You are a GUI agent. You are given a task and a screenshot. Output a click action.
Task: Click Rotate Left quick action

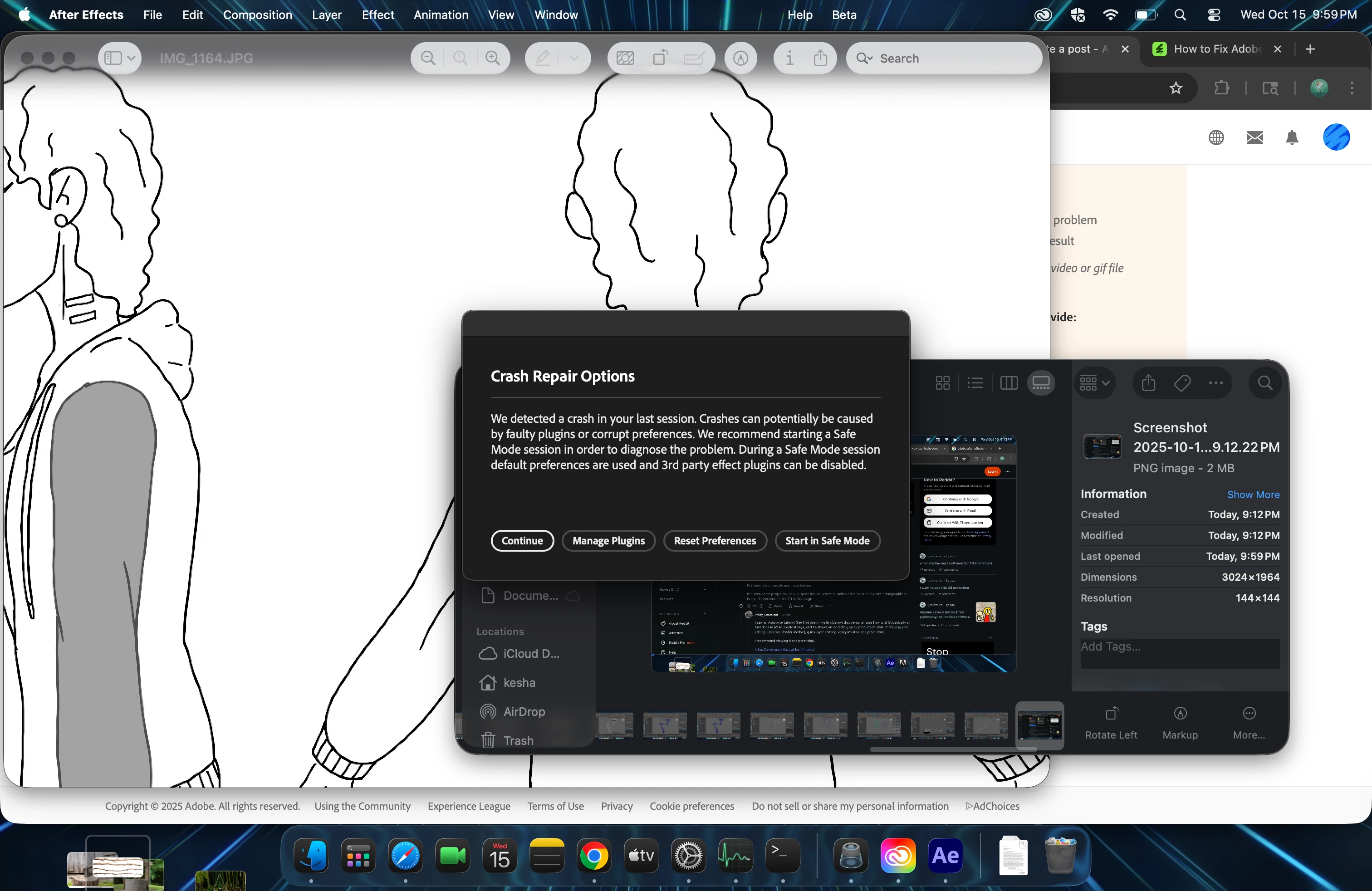(x=1111, y=722)
